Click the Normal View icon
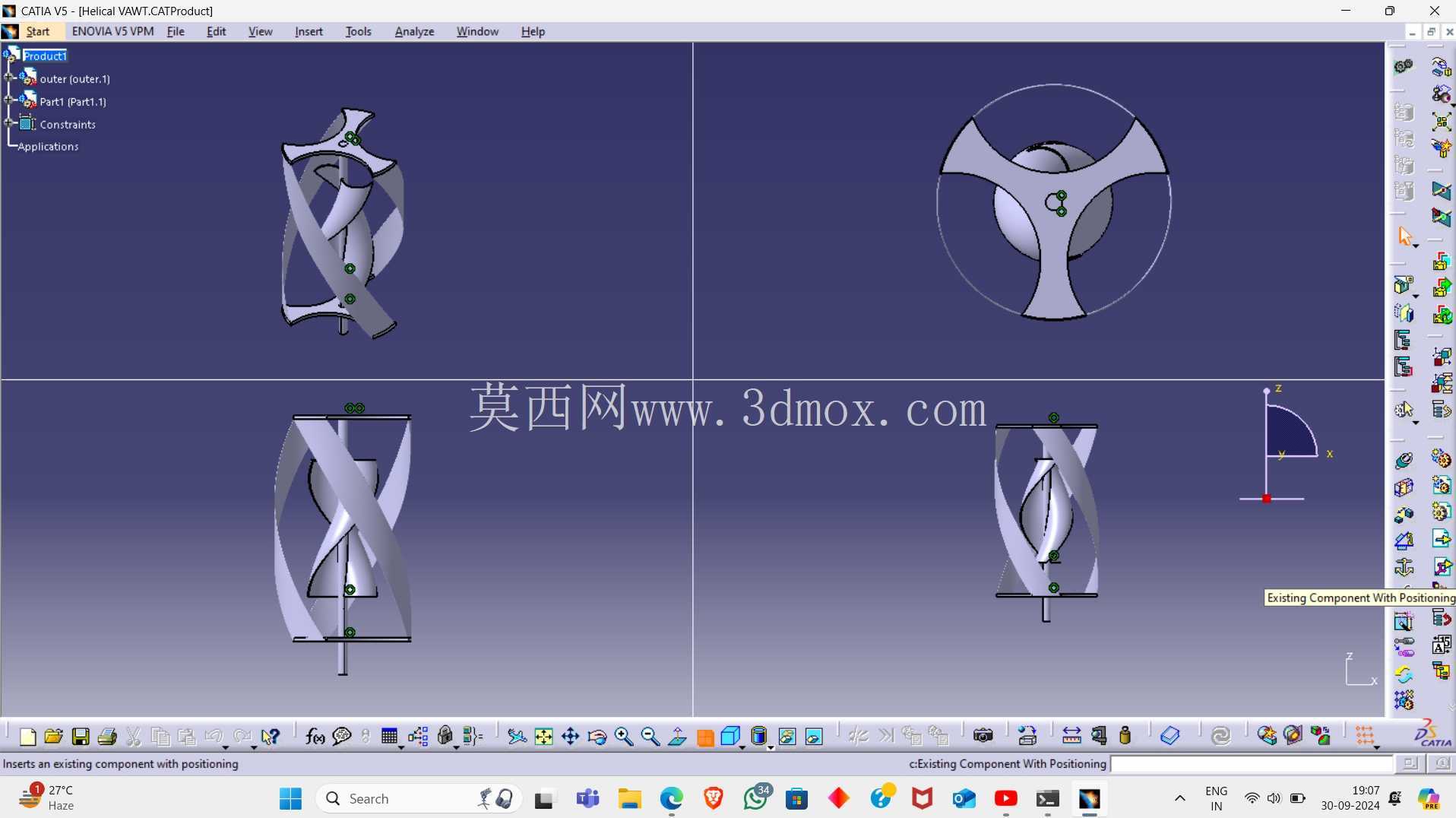Viewport: 1456px width, 818px height. point(677,736)
